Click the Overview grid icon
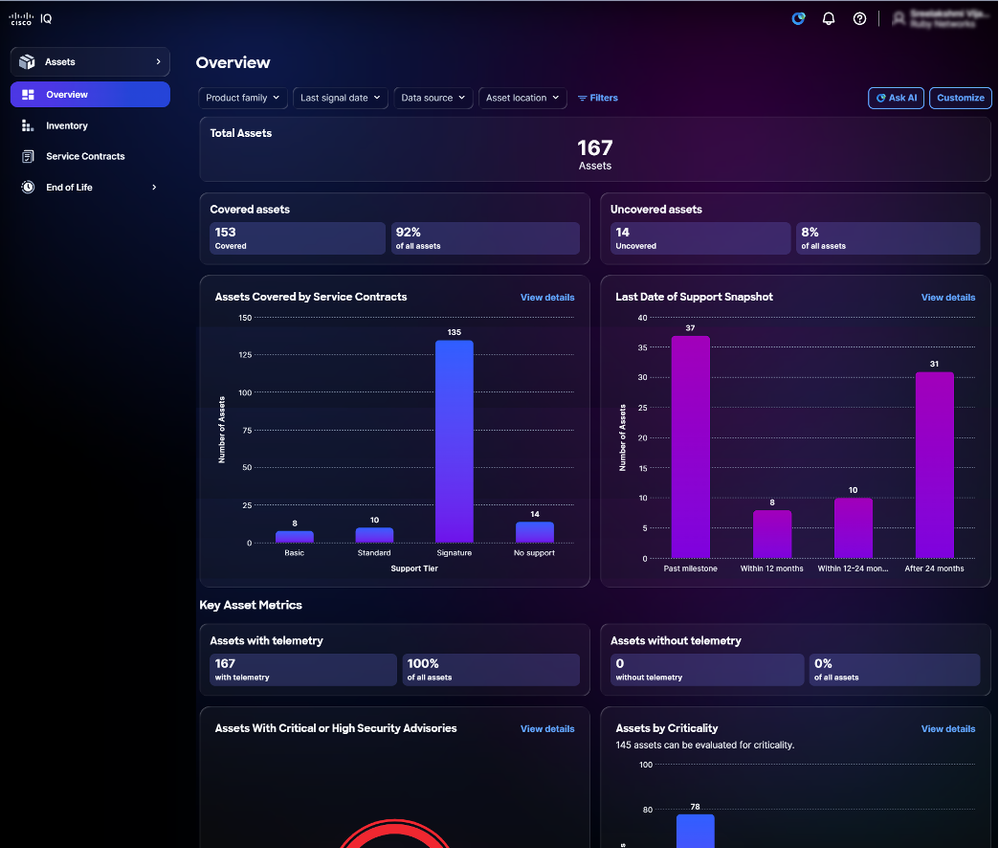999x848 pixels. pyautogui.click(x=28, y=94)
